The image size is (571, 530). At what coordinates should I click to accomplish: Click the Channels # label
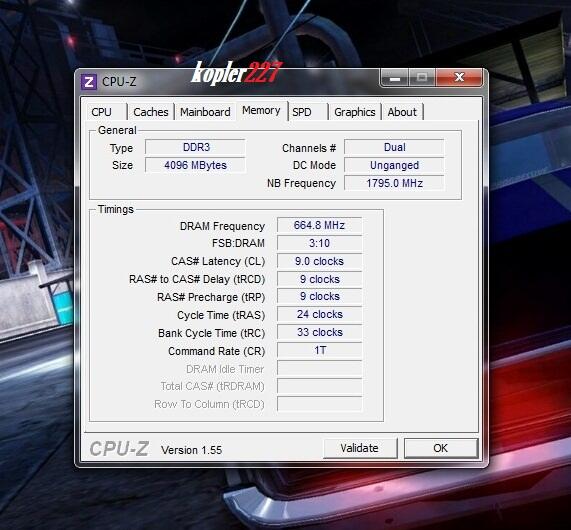[309, 148]
